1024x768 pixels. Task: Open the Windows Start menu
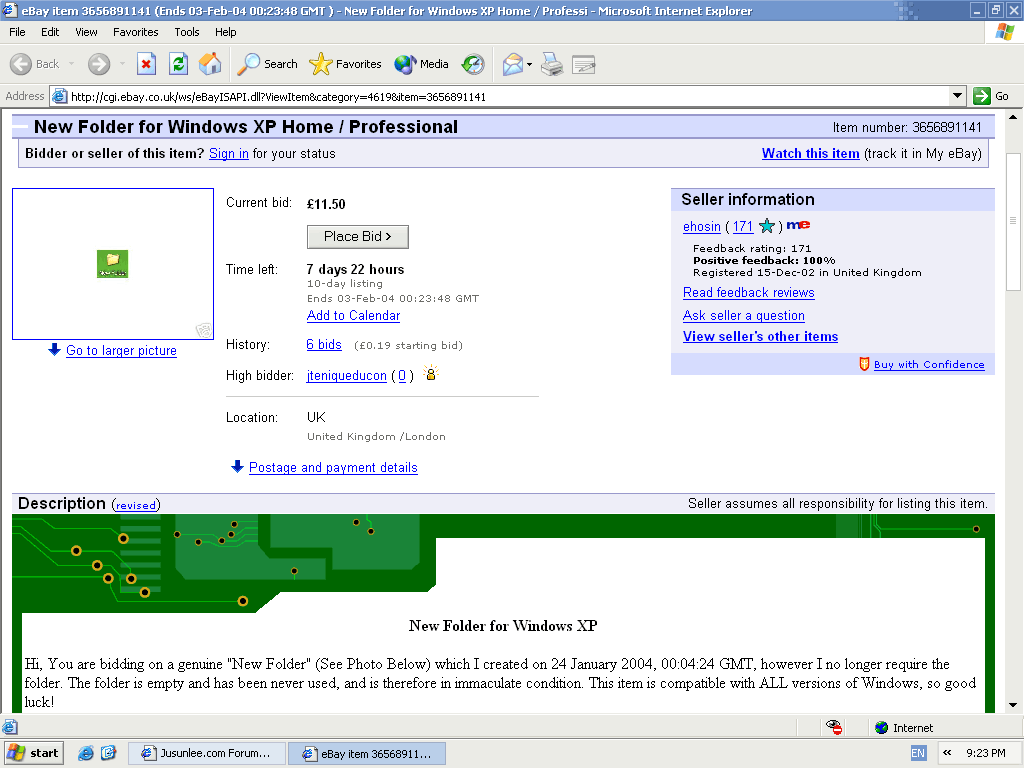34,753
